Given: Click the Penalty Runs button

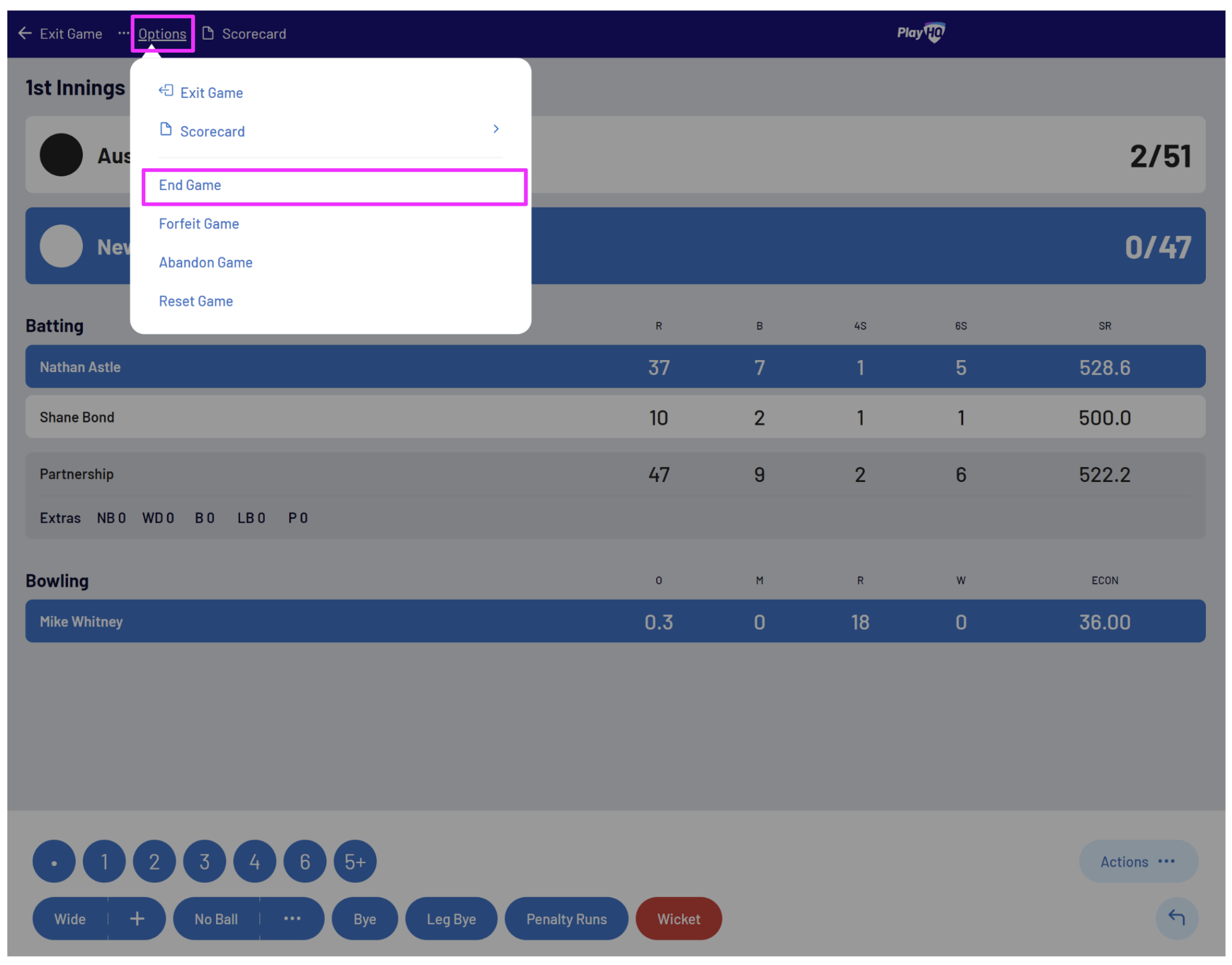Looking at the screenshot, I should pos(566,918).
